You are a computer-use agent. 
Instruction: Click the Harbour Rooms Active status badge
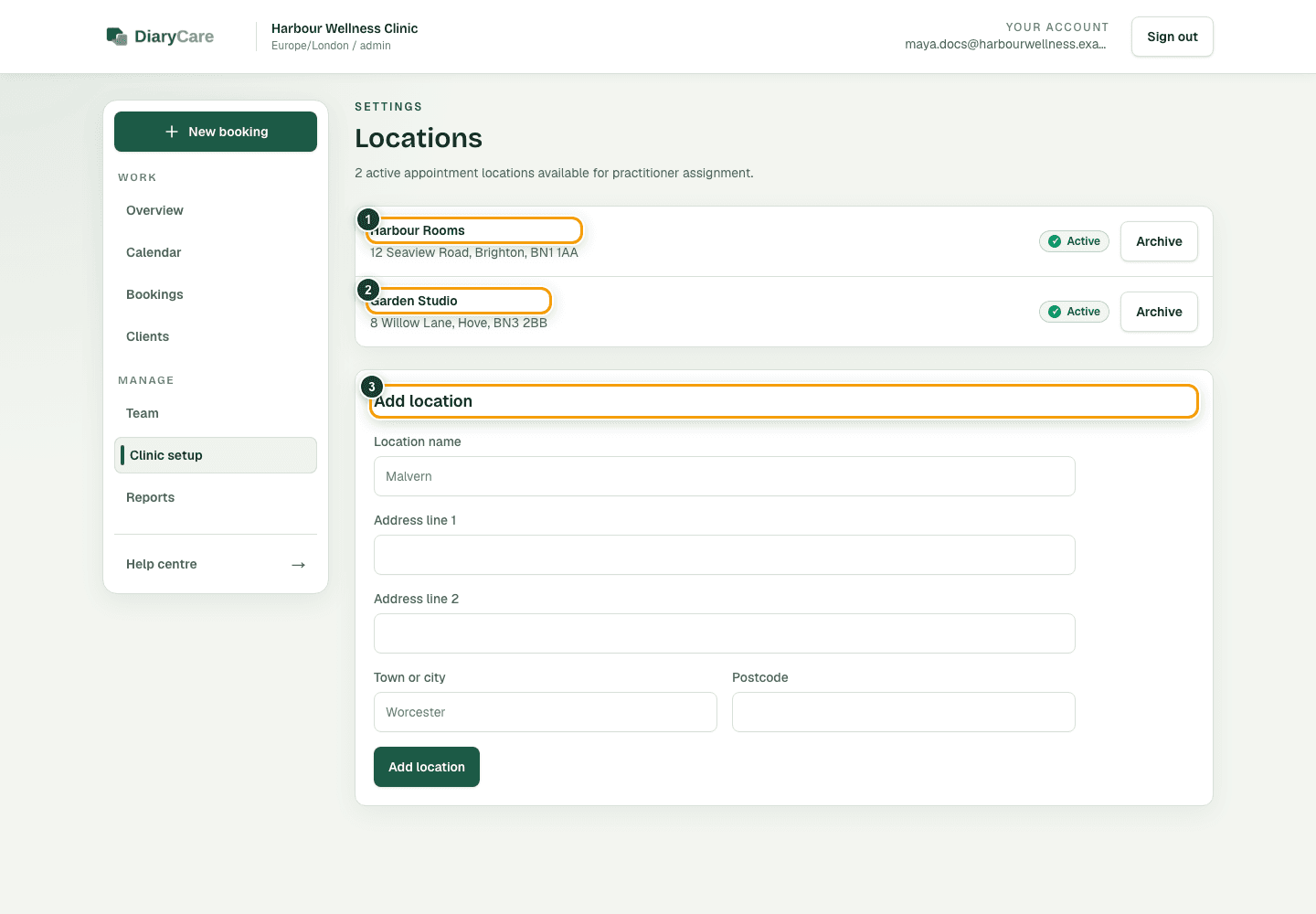1074,241
